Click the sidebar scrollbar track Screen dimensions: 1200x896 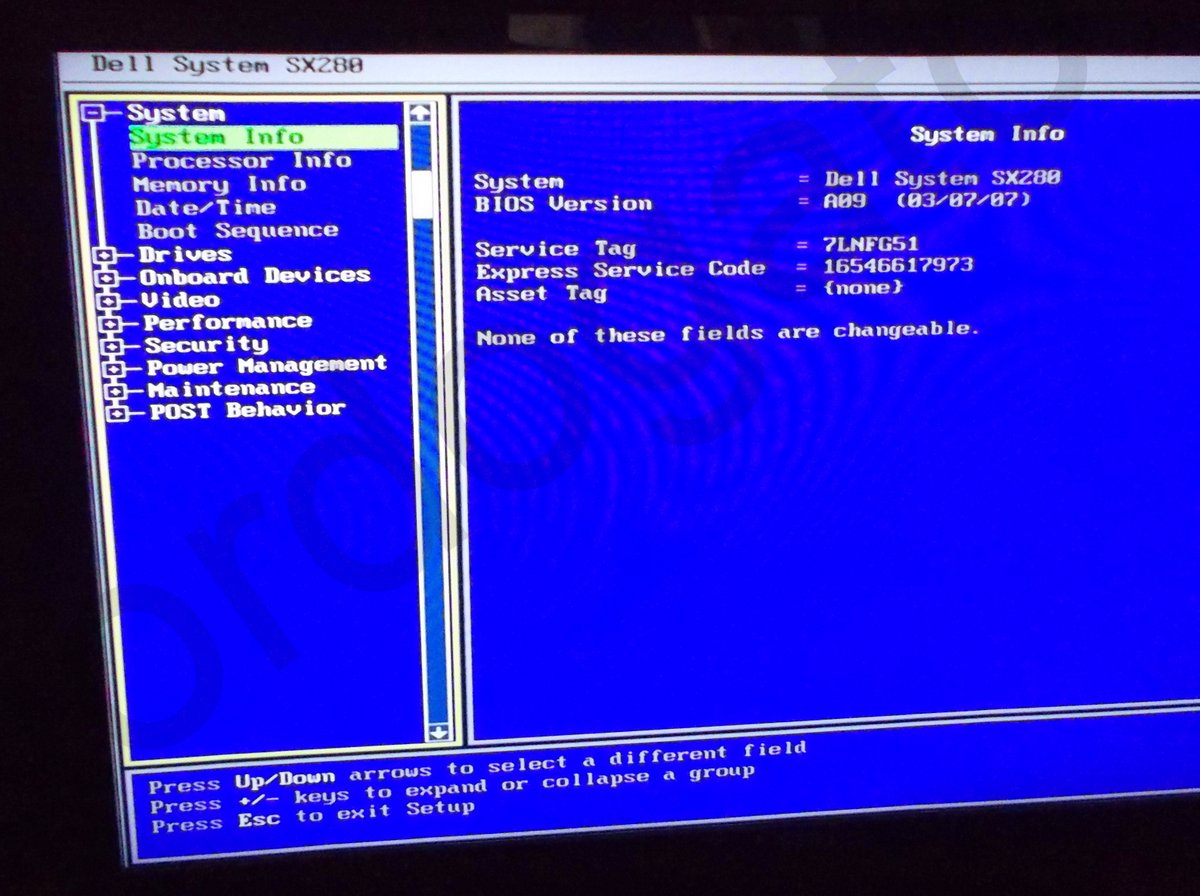[429, 450]
